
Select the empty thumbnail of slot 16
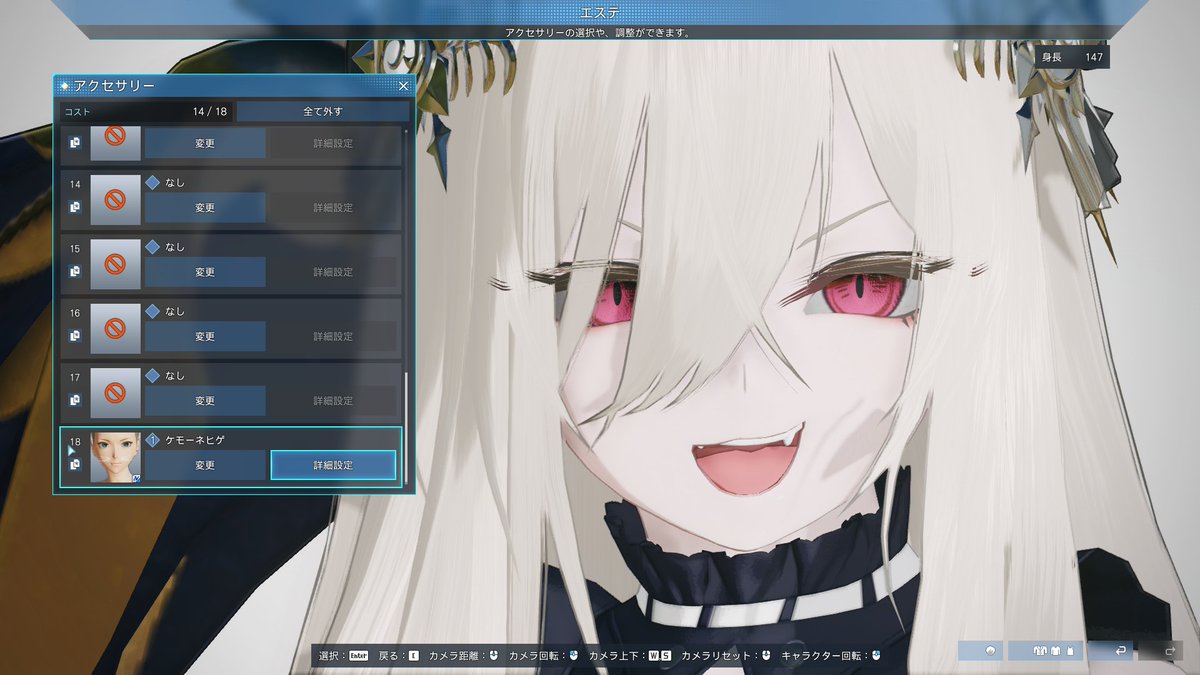(x=115, y=328)
